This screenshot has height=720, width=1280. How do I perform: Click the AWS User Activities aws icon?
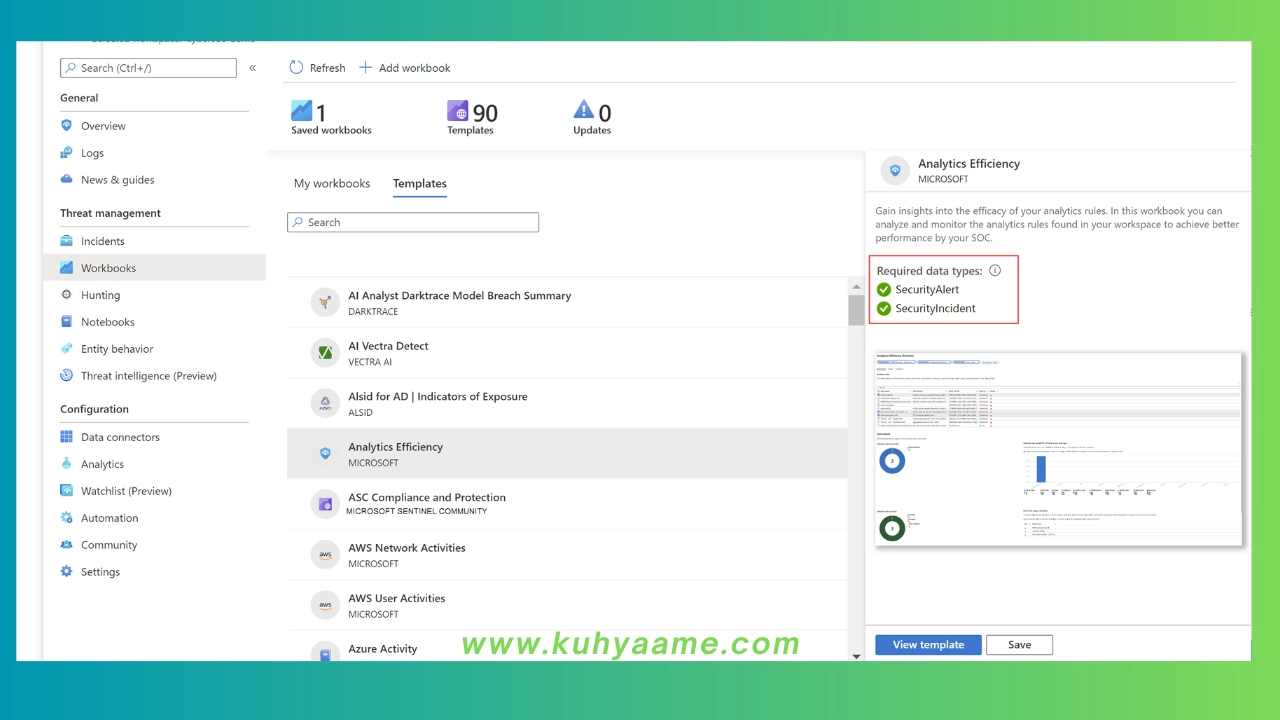click(325, 605)
